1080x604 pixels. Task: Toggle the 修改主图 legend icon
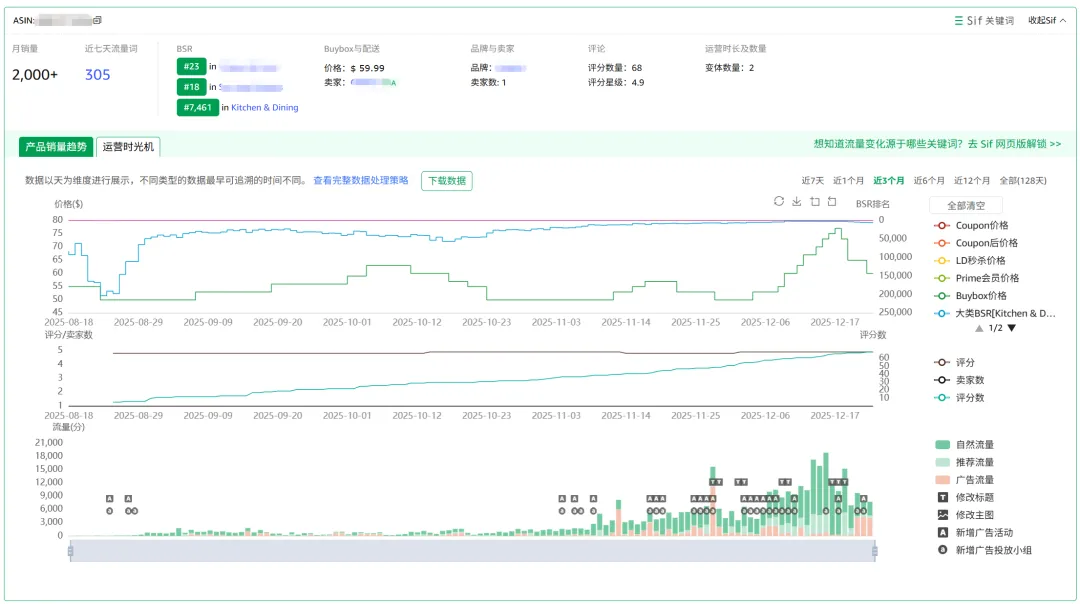pyautogui.click(x=942, y=514)
